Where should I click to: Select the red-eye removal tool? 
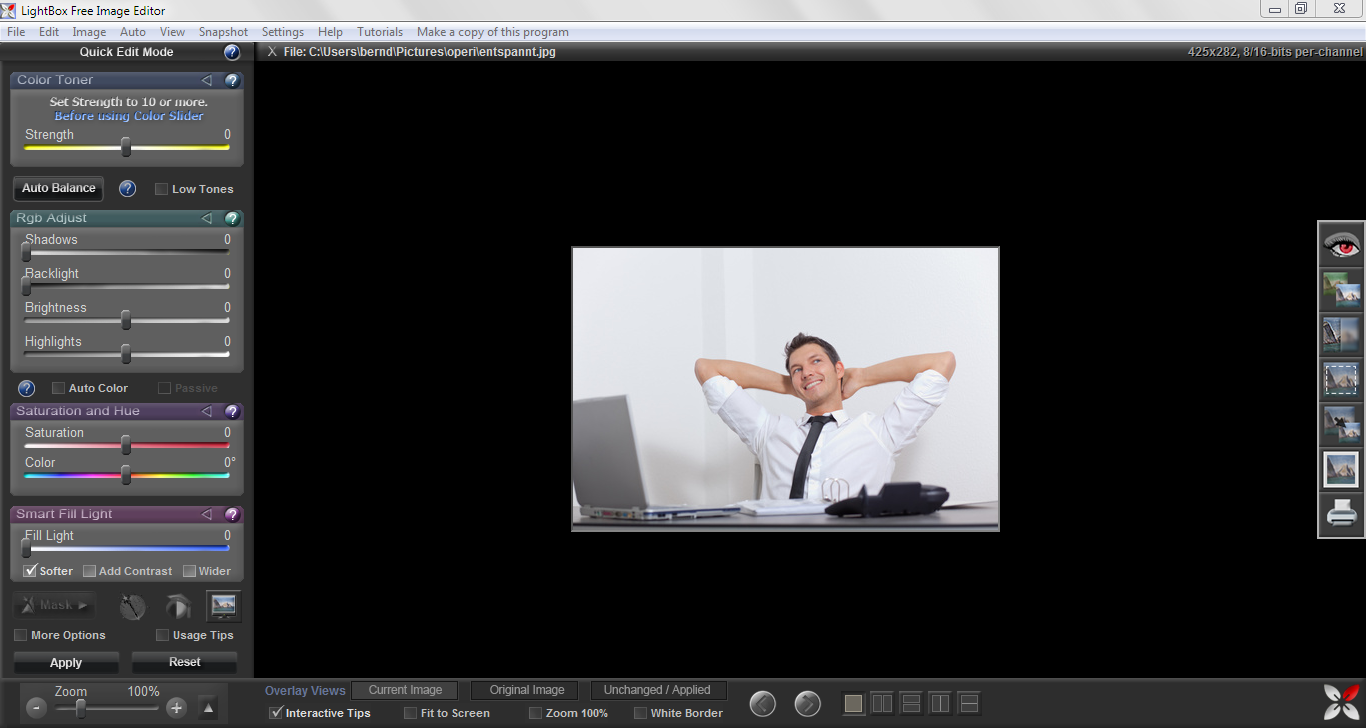[1340, 244]
